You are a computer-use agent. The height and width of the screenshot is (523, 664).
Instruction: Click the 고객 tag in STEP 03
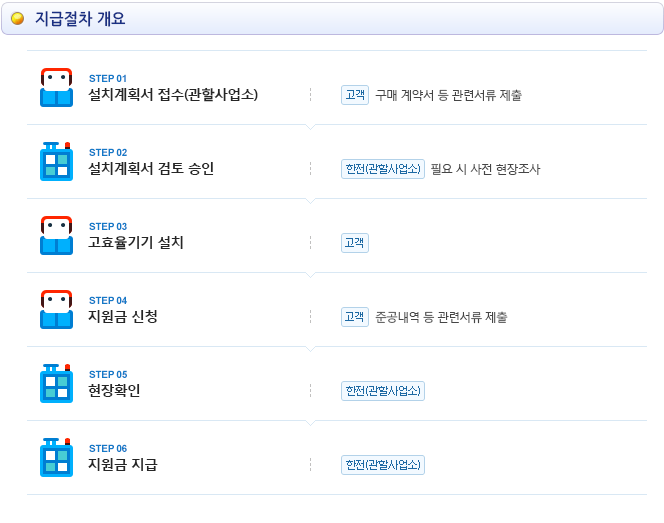click(355, 243)
